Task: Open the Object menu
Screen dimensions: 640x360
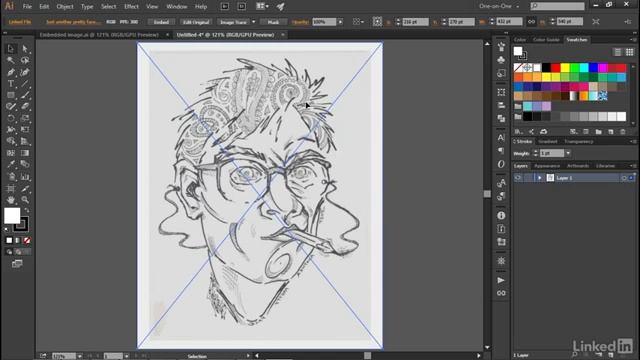Action: click(64, 7)
